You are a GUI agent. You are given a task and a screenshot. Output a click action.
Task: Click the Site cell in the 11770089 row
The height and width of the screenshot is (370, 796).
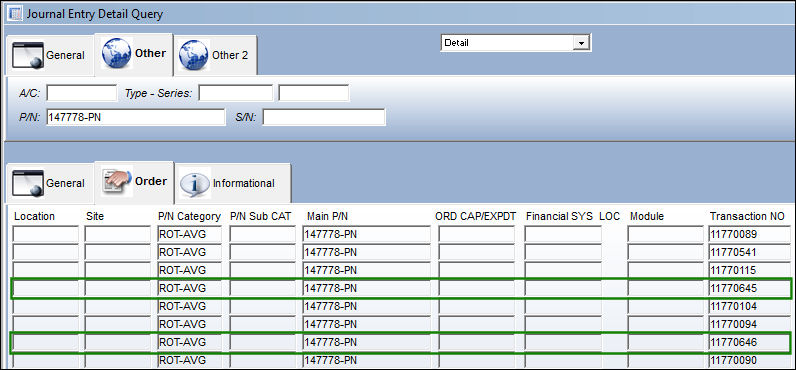coord(117,234)
